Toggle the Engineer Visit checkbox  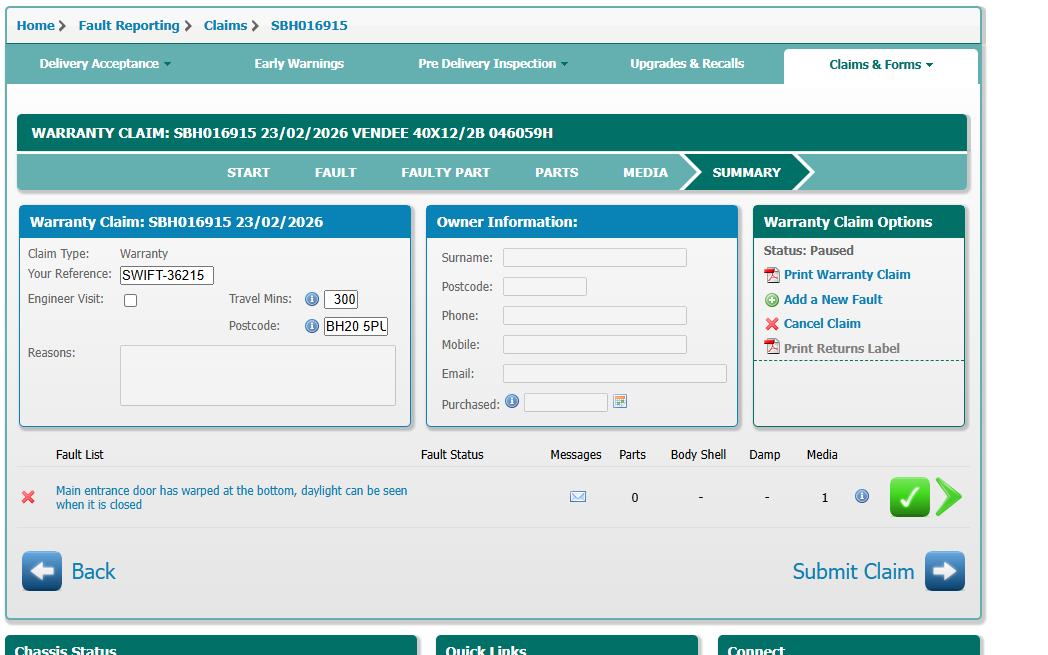click(130, 301)
